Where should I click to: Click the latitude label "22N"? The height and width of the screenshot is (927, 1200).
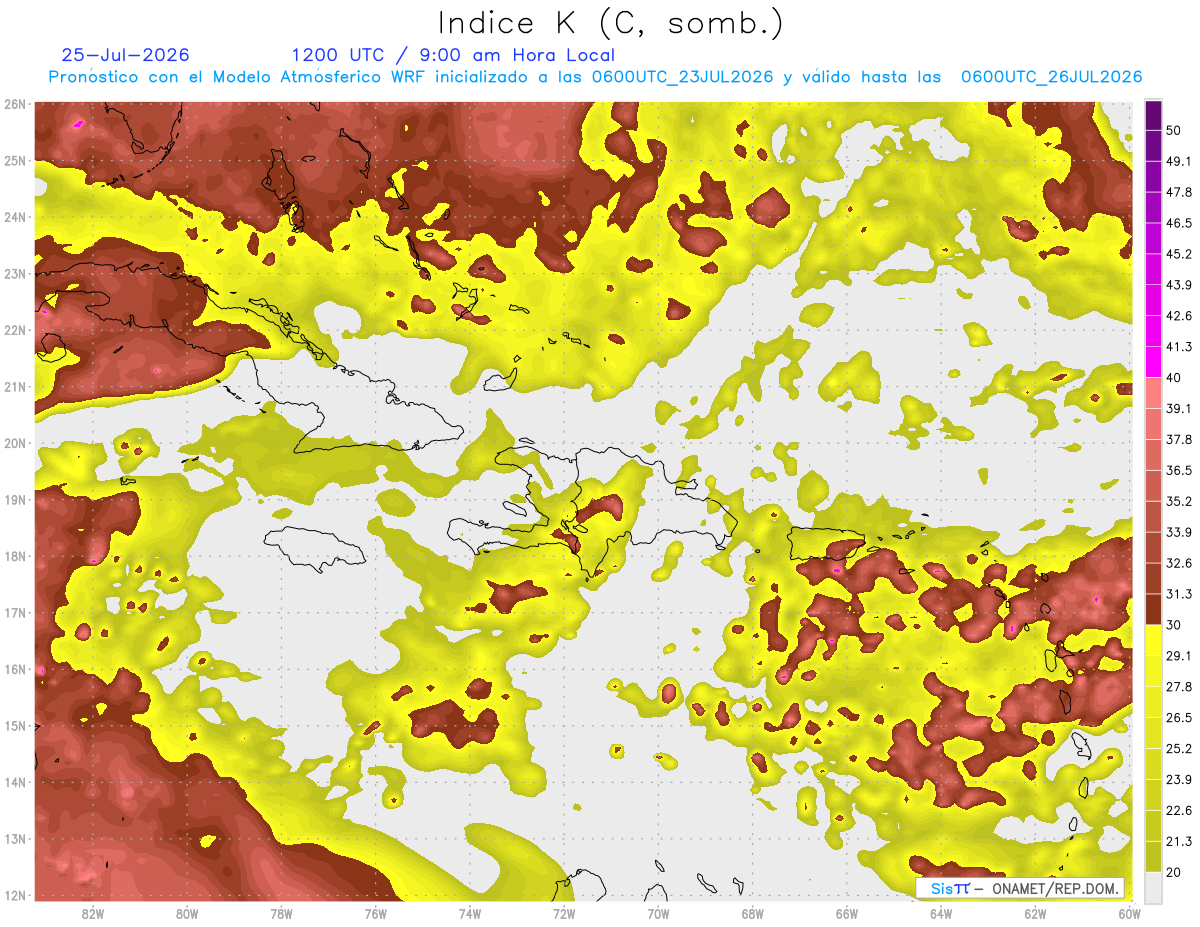point(15,330)
